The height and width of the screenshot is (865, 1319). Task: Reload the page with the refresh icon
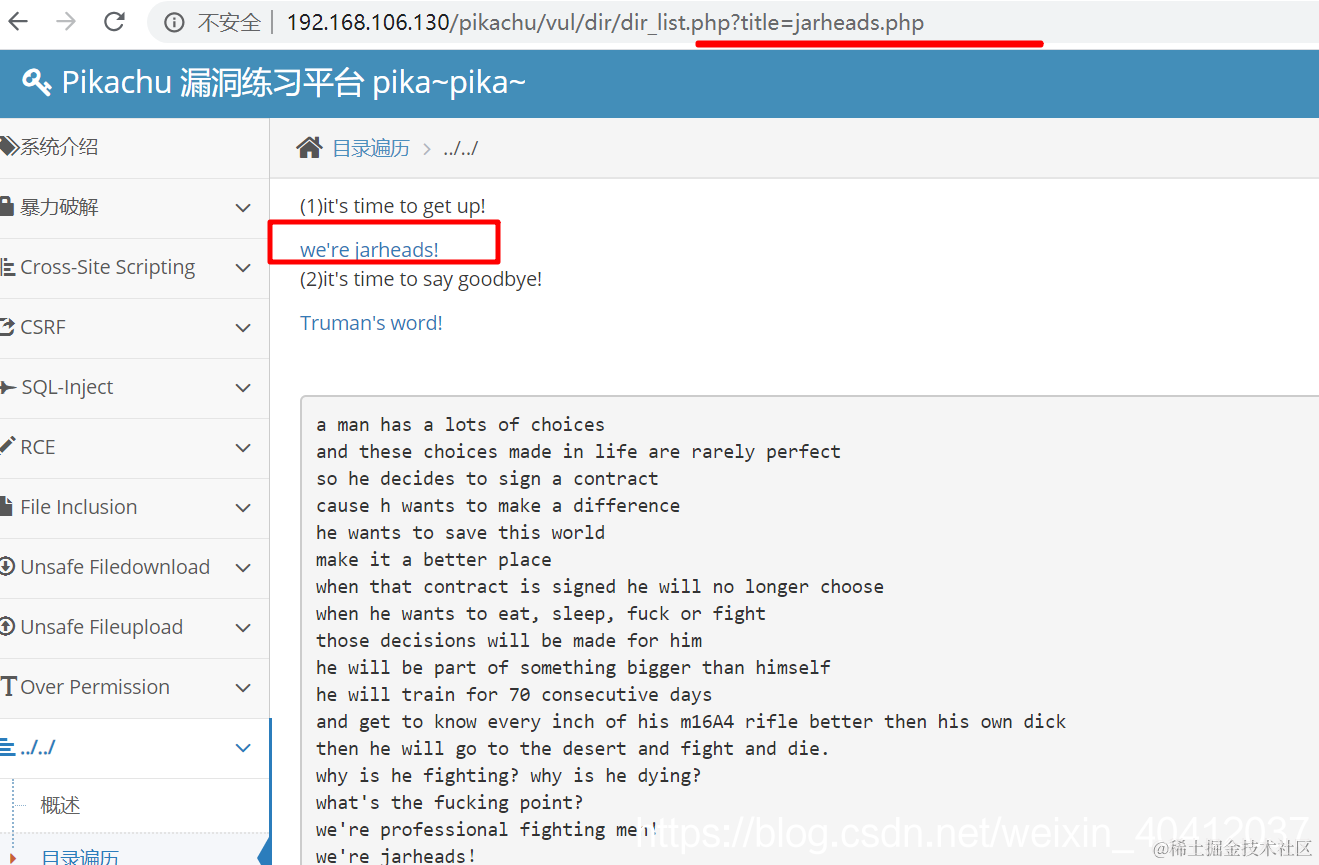pyautogui.click(x=115, y=21)
